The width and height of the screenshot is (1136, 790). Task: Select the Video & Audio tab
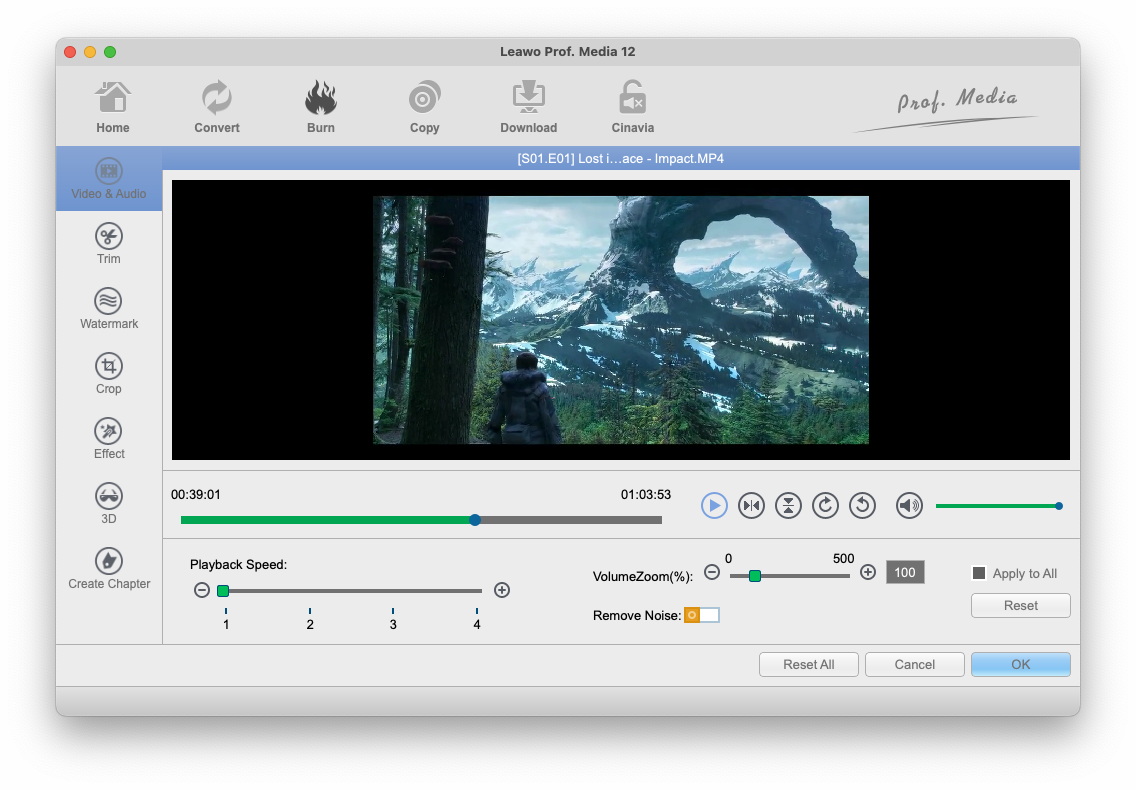click(x=109, y=179)
